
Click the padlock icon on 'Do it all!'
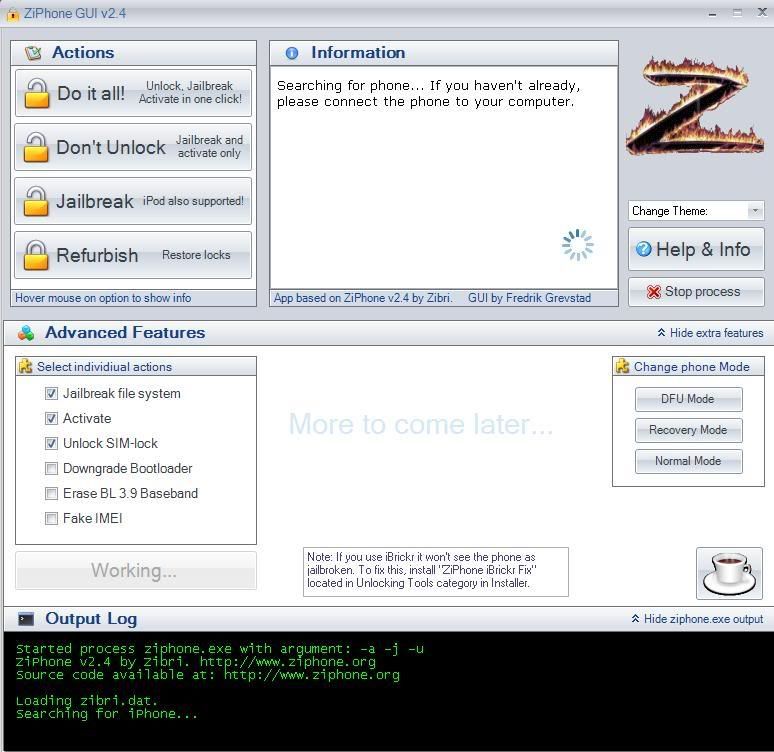click(x=37, y=93)
